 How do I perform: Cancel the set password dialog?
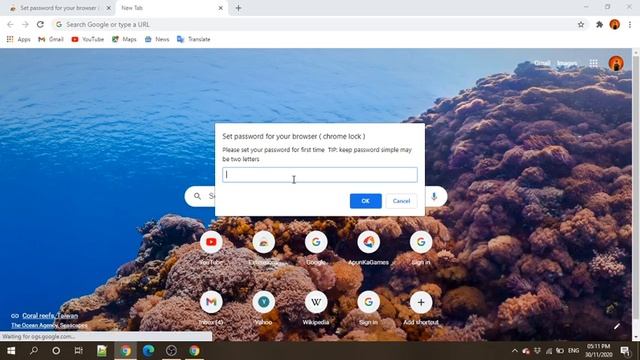401,201
